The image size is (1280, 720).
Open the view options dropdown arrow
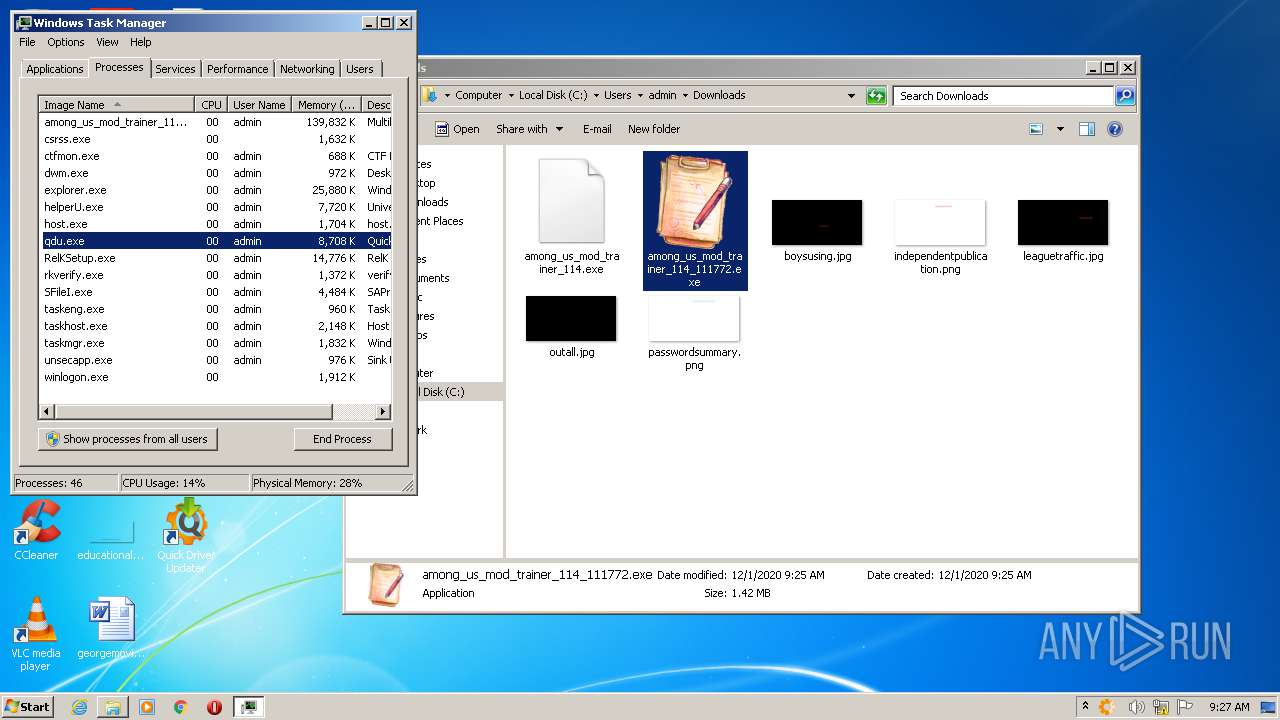point(1060,129)
